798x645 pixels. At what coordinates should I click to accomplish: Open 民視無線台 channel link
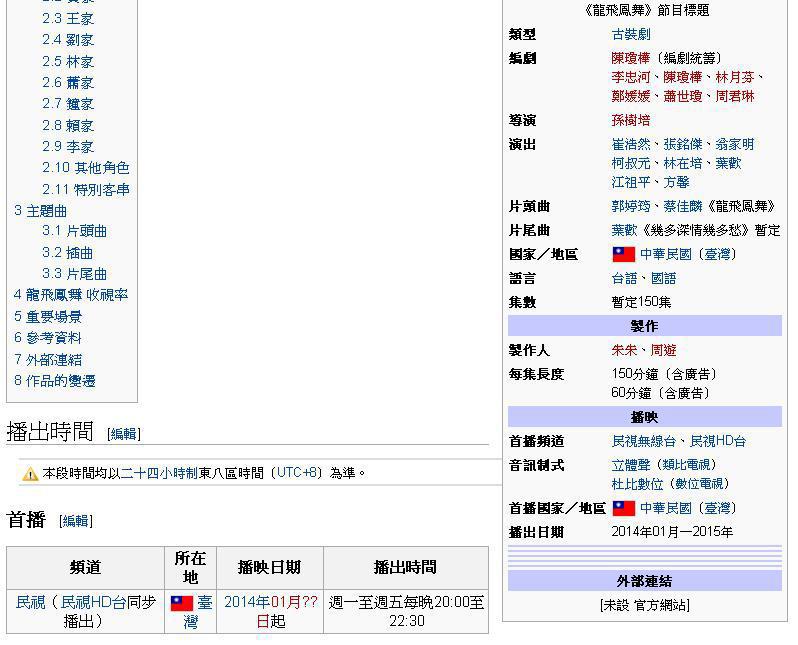point(644,441)
